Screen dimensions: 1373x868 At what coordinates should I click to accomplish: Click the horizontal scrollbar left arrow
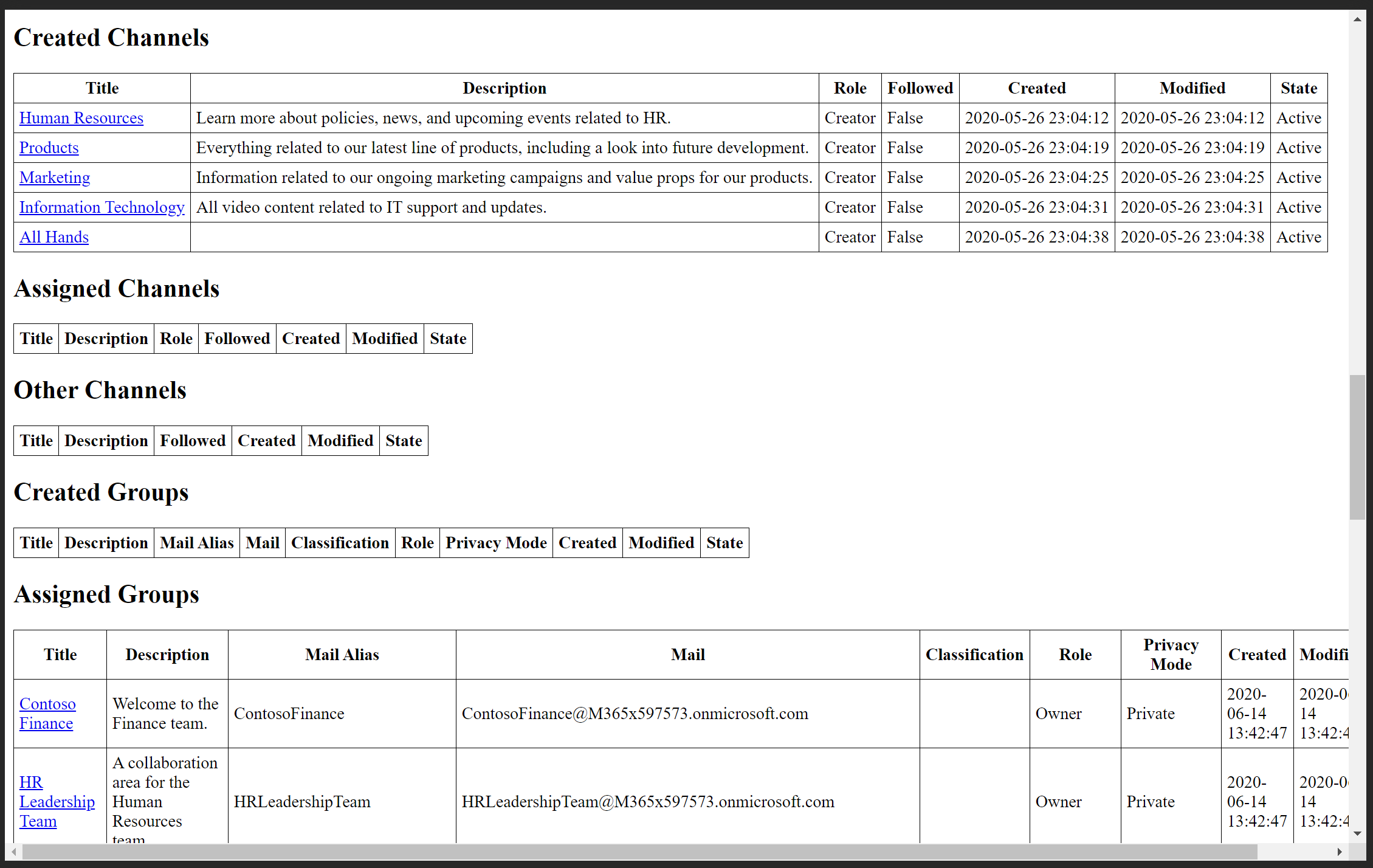click(x=14, y=852)
